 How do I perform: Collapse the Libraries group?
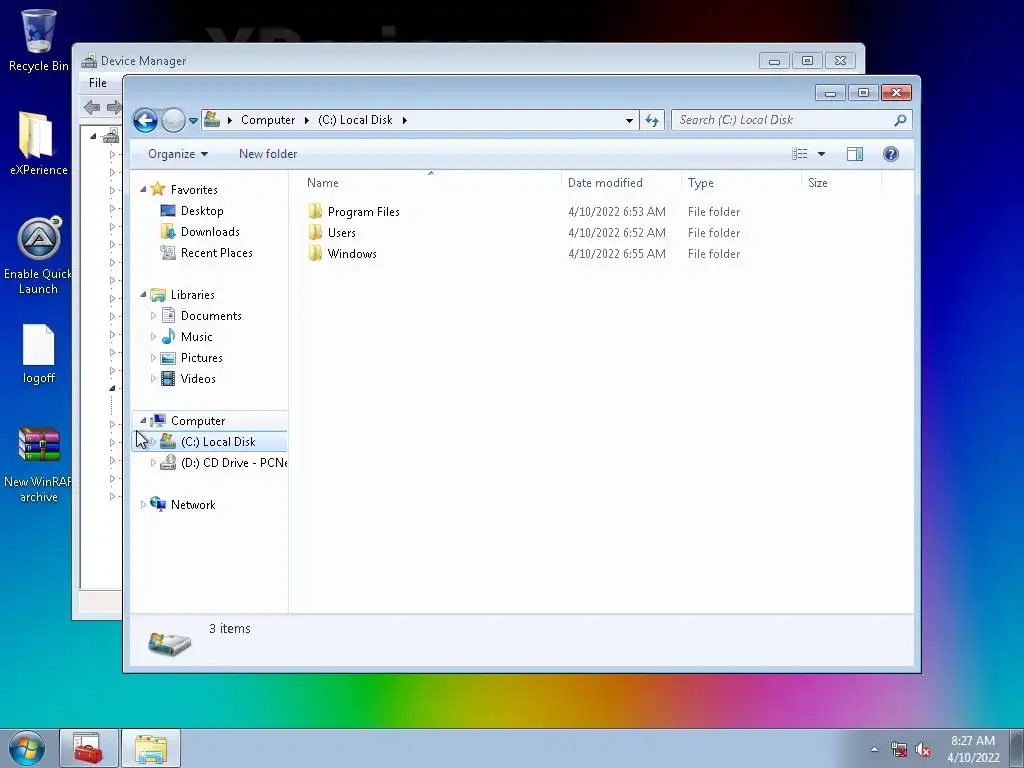tap(143, 295)
